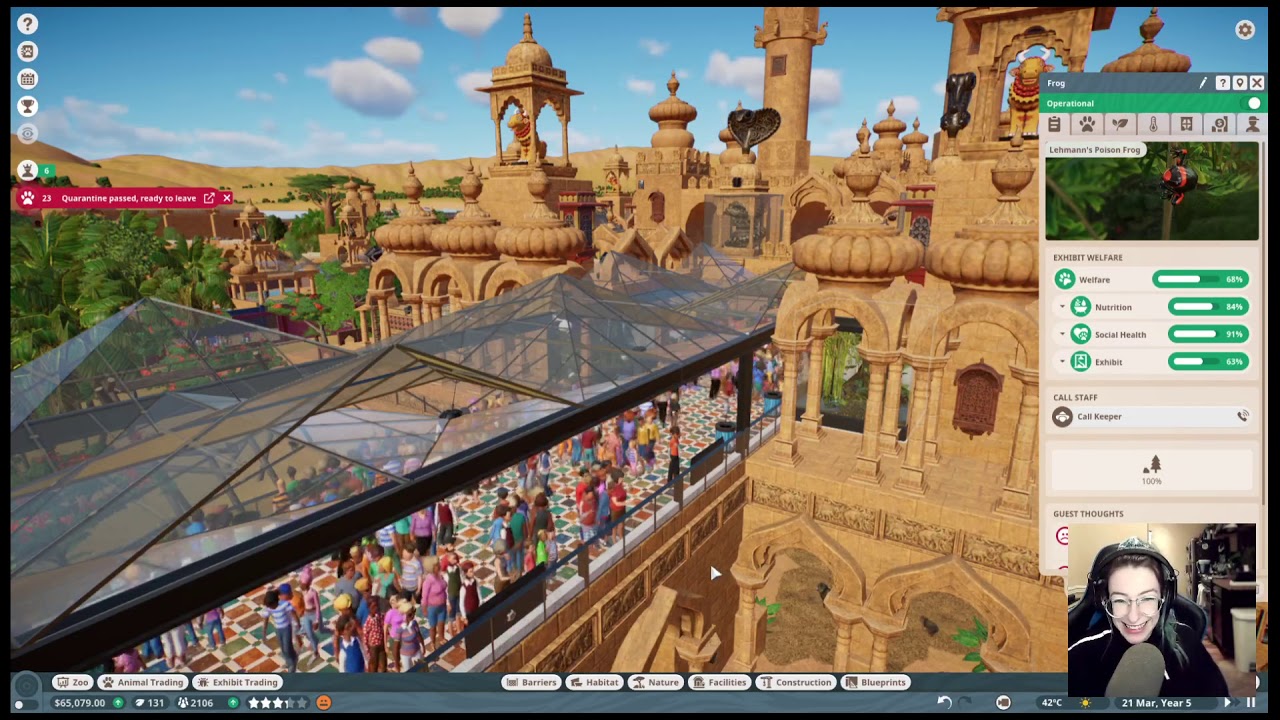Open the Construction build menu
Viewport: 1280px width, 720px height.
[797, 682]
